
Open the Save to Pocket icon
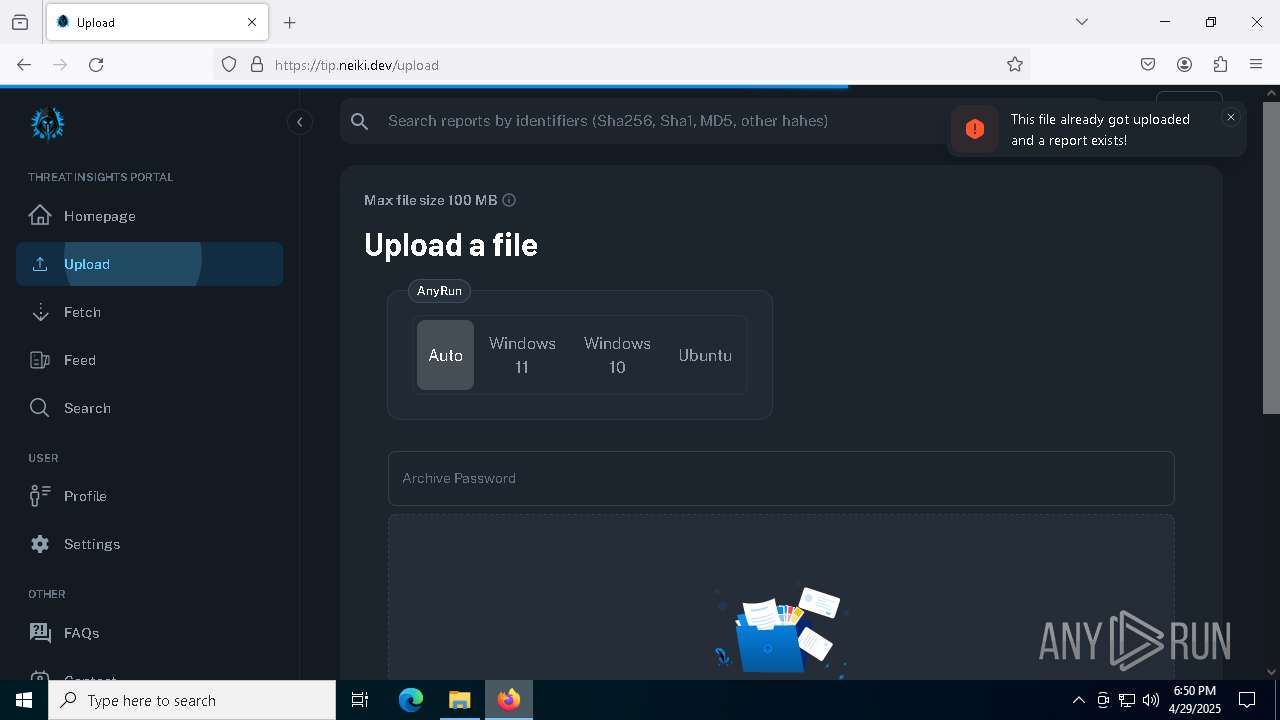tap(1148, 65)
